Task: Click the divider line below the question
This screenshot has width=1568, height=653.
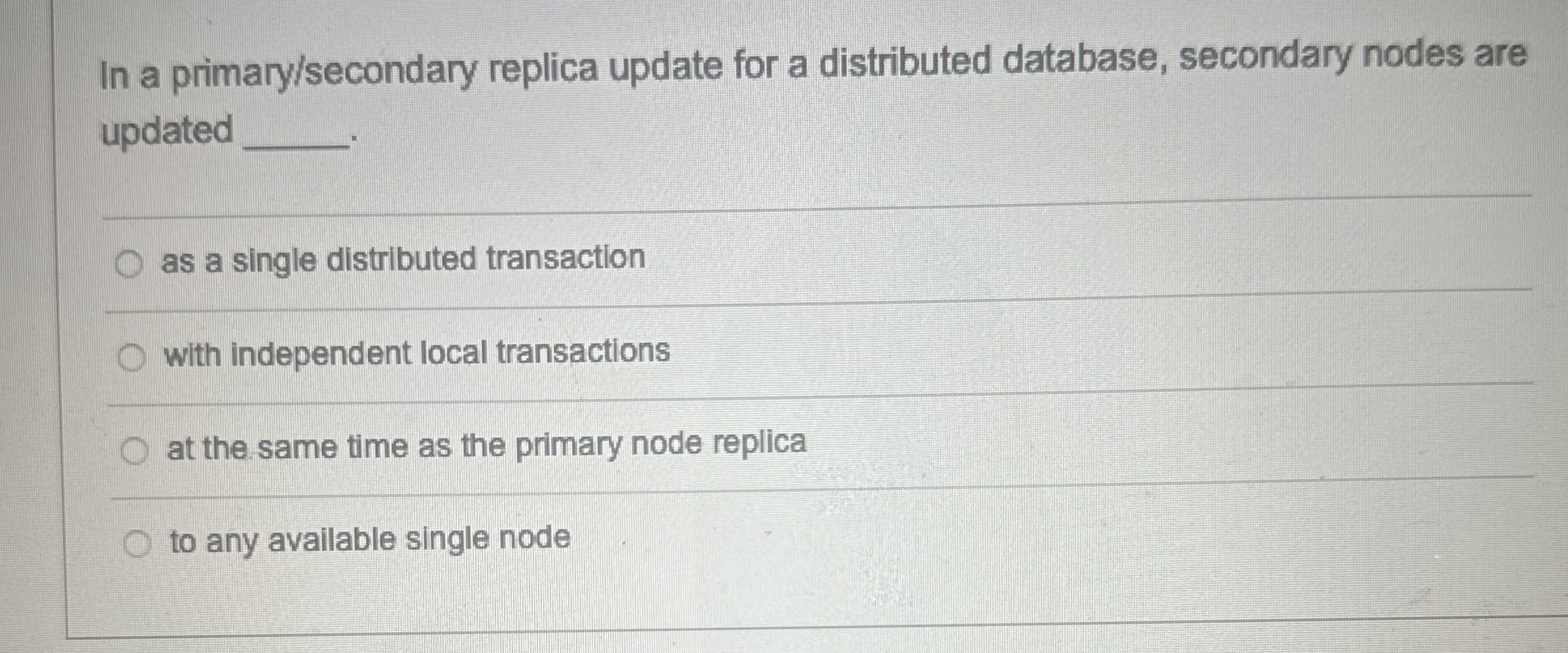Action: tap(785, 209)
